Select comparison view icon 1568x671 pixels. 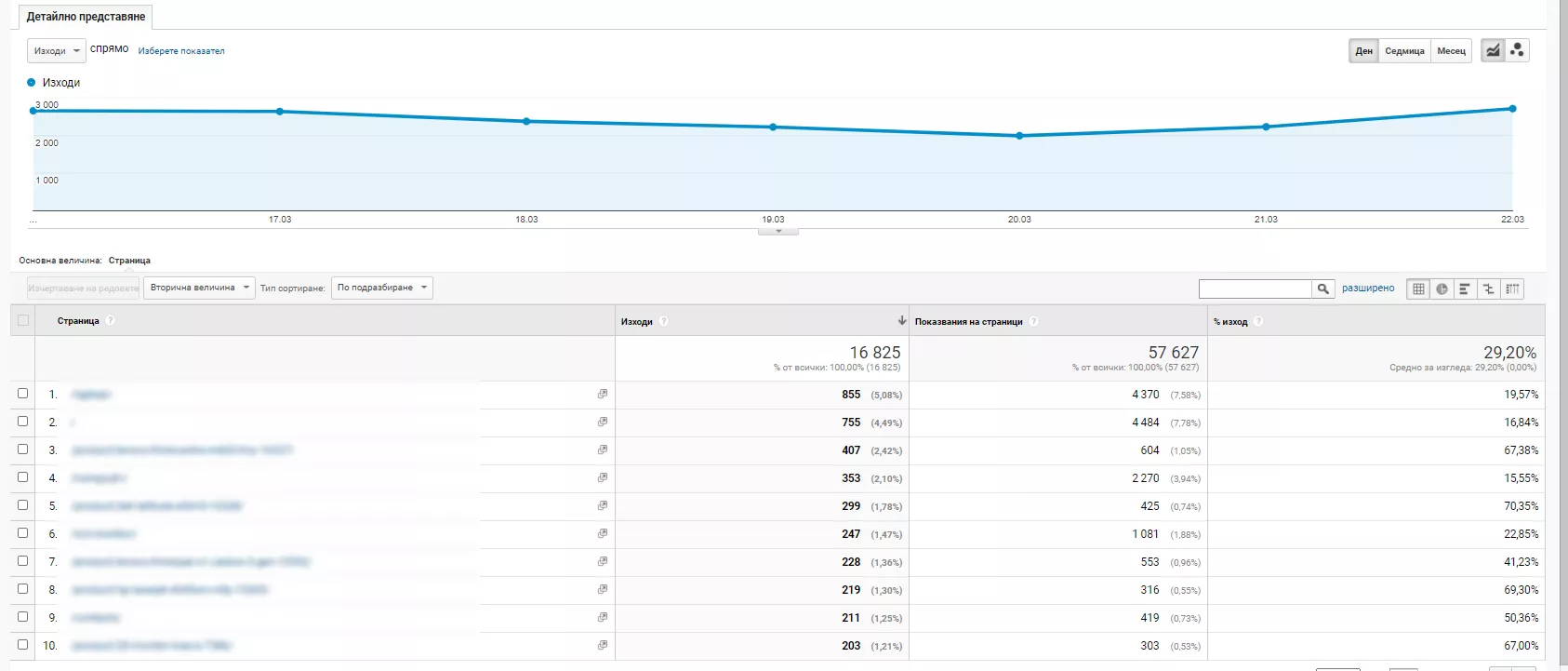(1489, 289)
